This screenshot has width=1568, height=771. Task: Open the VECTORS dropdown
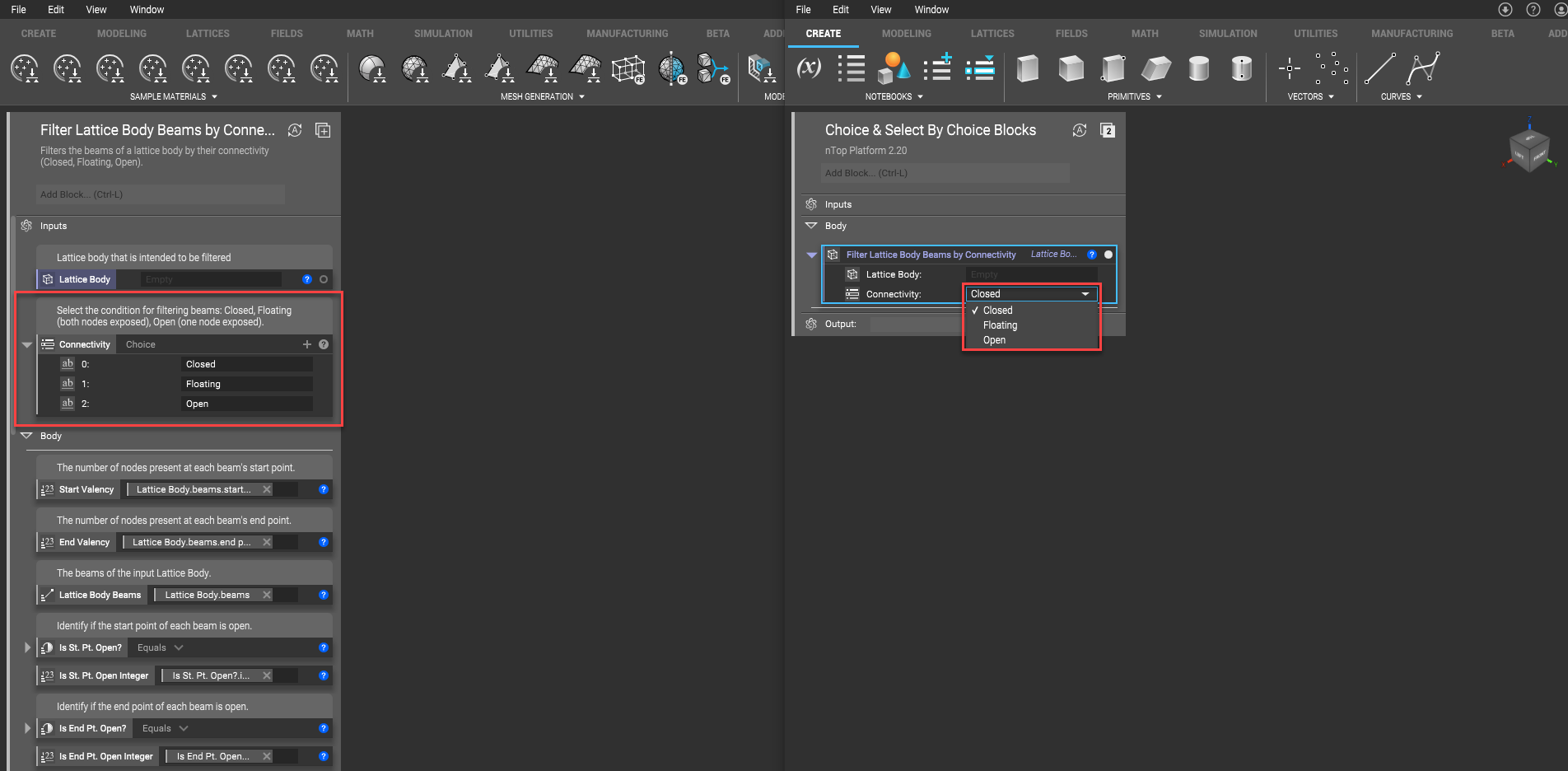tap(1311, 96)
